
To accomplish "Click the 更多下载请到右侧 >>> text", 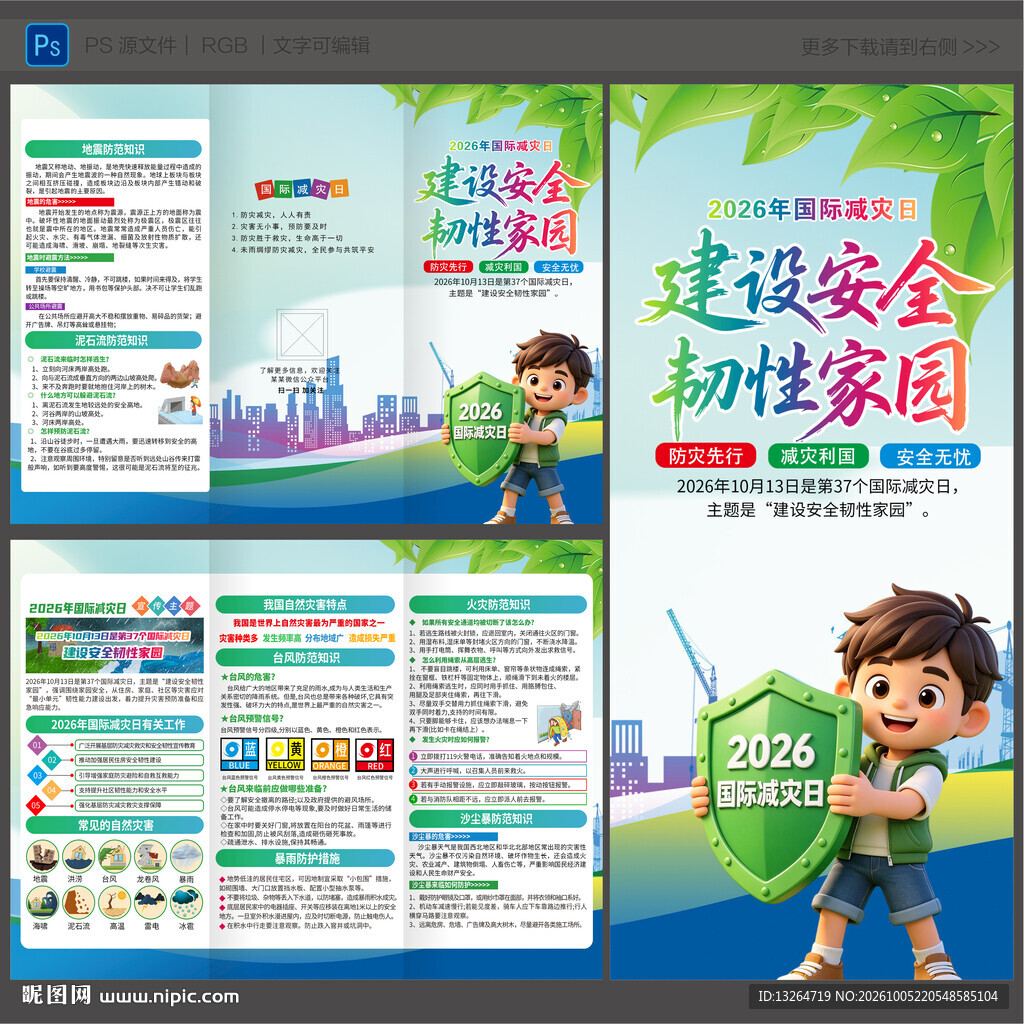I will [900, 46].
